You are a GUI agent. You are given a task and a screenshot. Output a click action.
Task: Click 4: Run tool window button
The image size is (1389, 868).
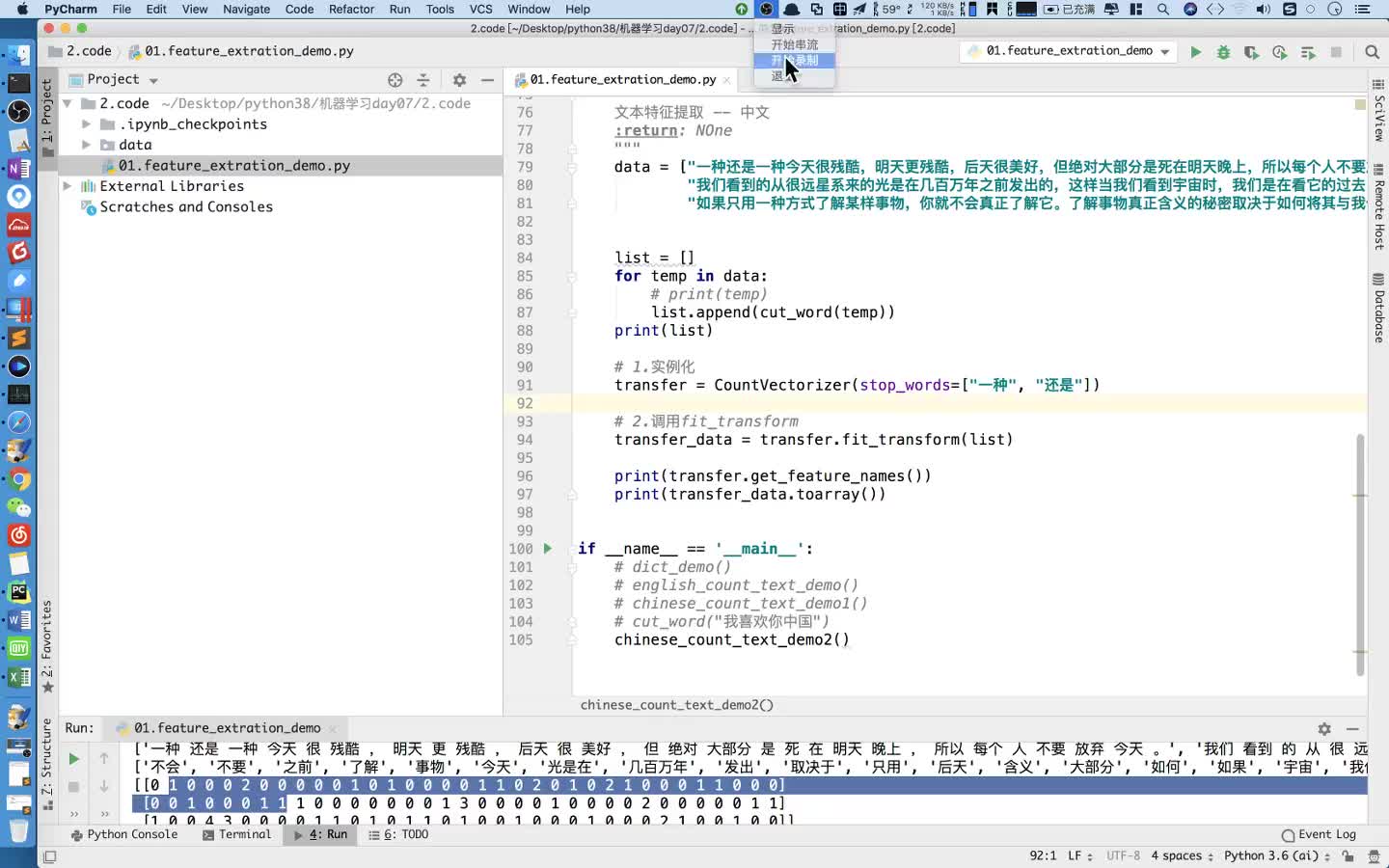coord(321,835)
